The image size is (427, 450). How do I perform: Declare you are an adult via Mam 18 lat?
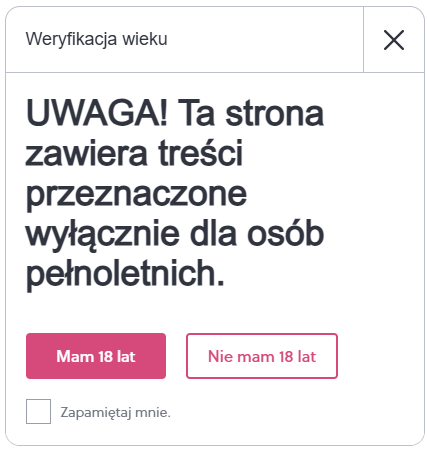click(96, 356)
